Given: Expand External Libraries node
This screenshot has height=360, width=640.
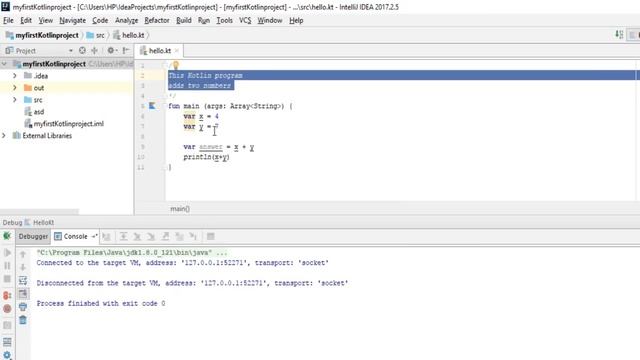Looking at the screenshot, I should pyautogui.click(x=4, y=136).
